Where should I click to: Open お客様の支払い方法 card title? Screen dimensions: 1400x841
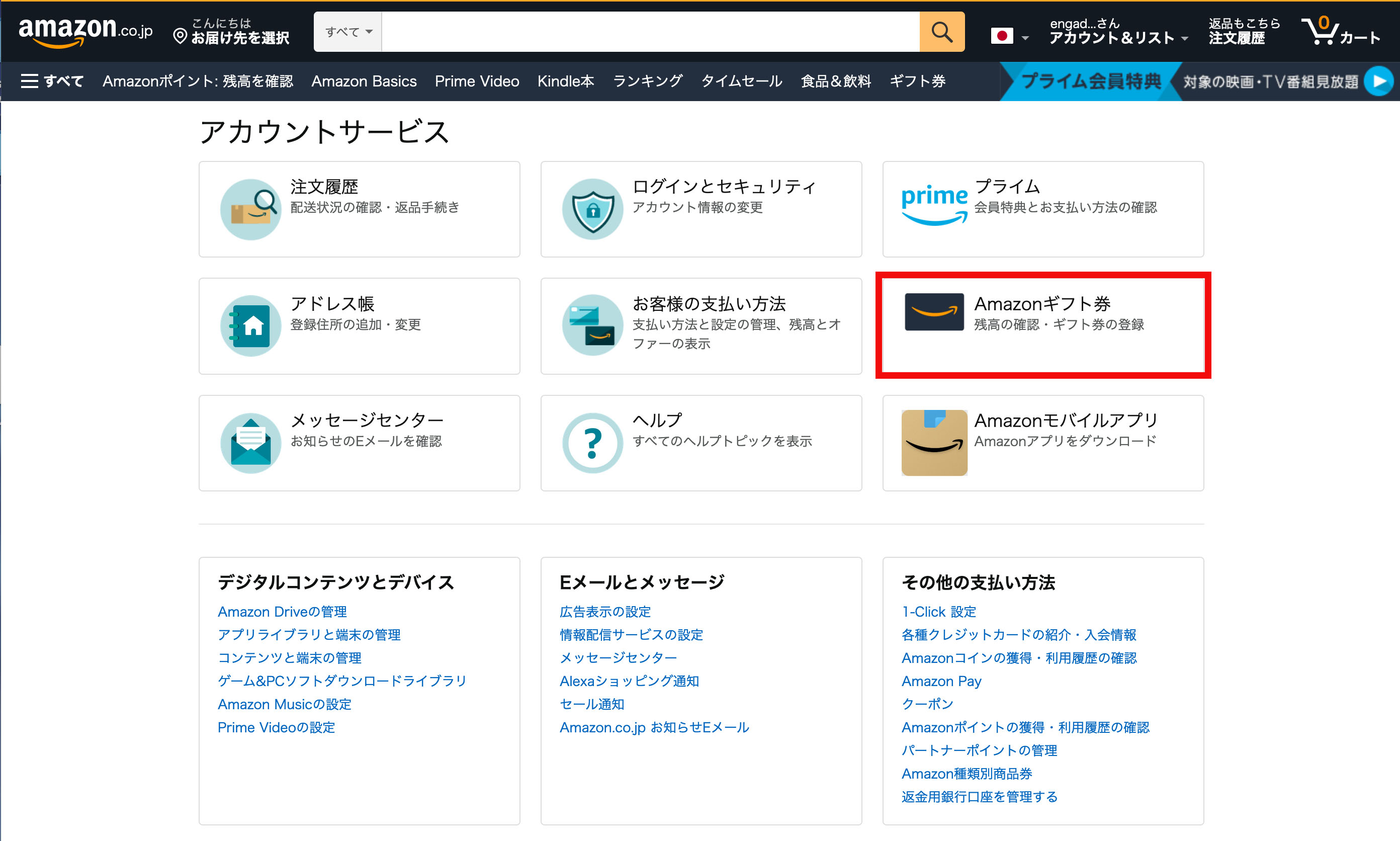point(709,304)
